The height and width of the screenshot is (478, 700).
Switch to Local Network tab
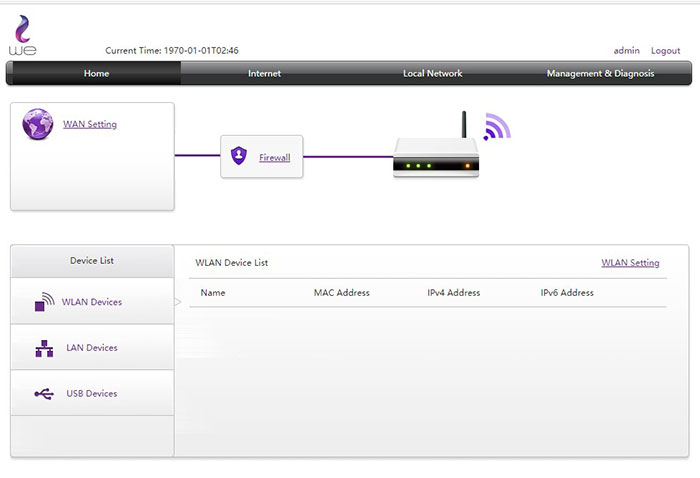432,73
